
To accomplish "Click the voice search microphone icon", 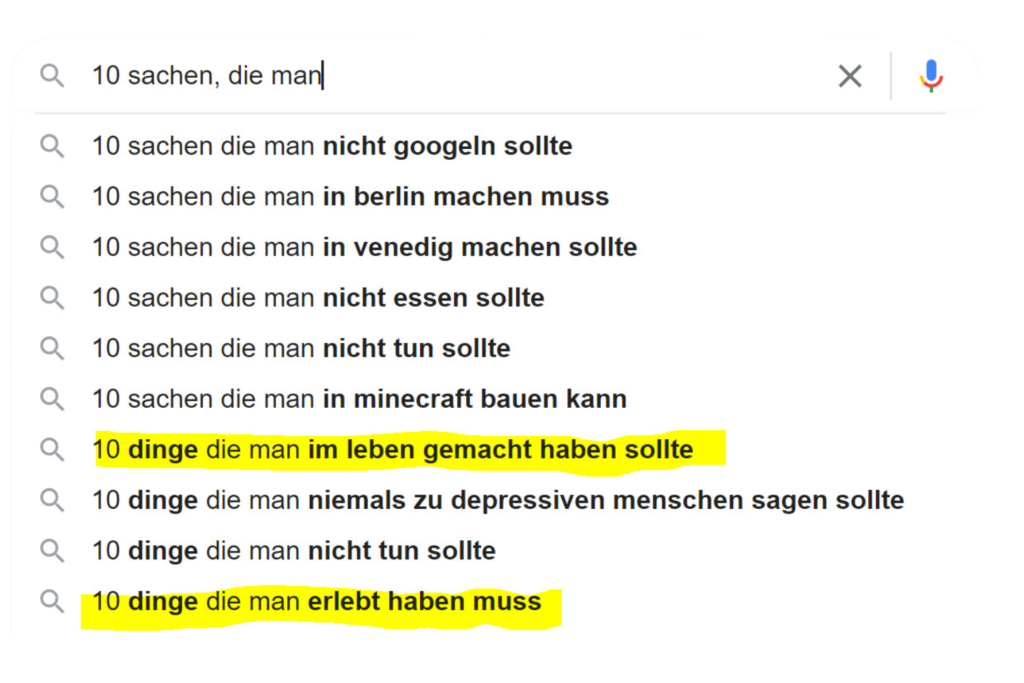I will click(x=931, y=76).
